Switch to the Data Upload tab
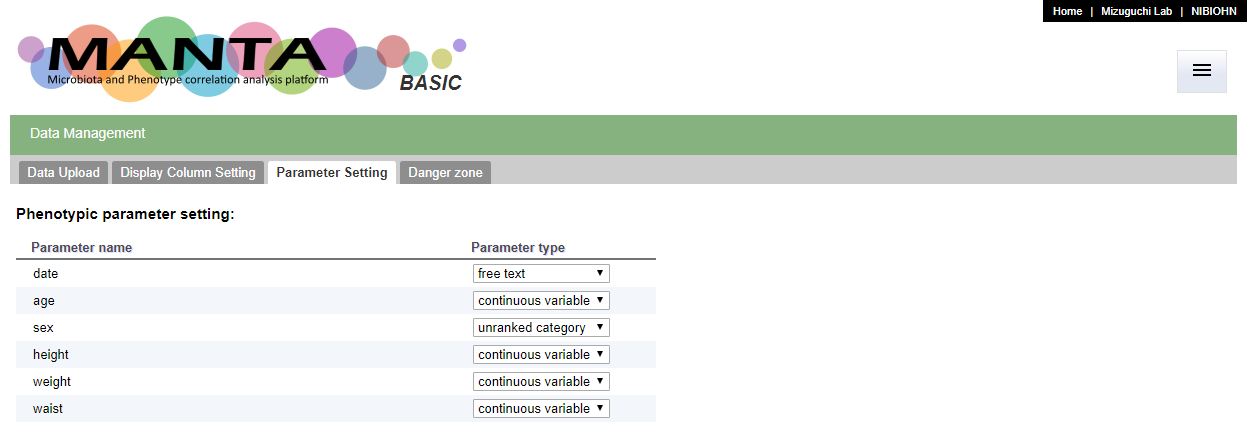The image size is (1247, 424). 63,172
